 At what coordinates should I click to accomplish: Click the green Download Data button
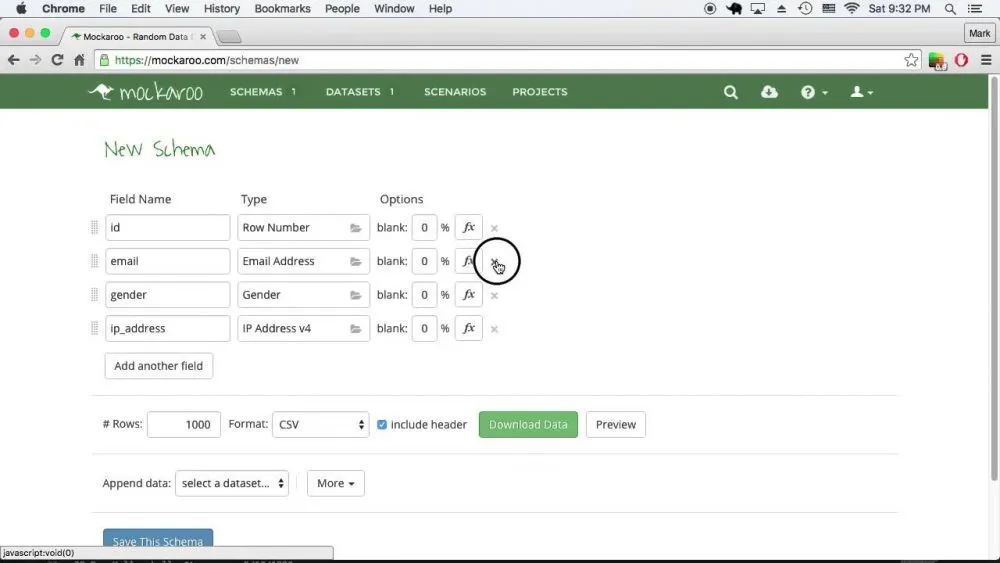click(528, 425)
